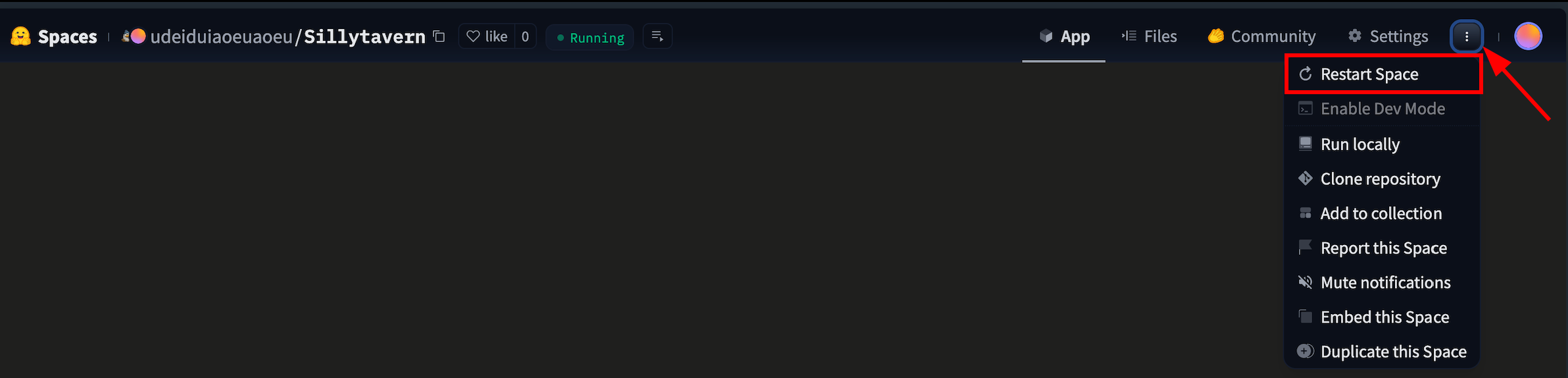The image size is (1568, 378).
Task: Open the three-dot more options menu
Action: click(1467, 36)
